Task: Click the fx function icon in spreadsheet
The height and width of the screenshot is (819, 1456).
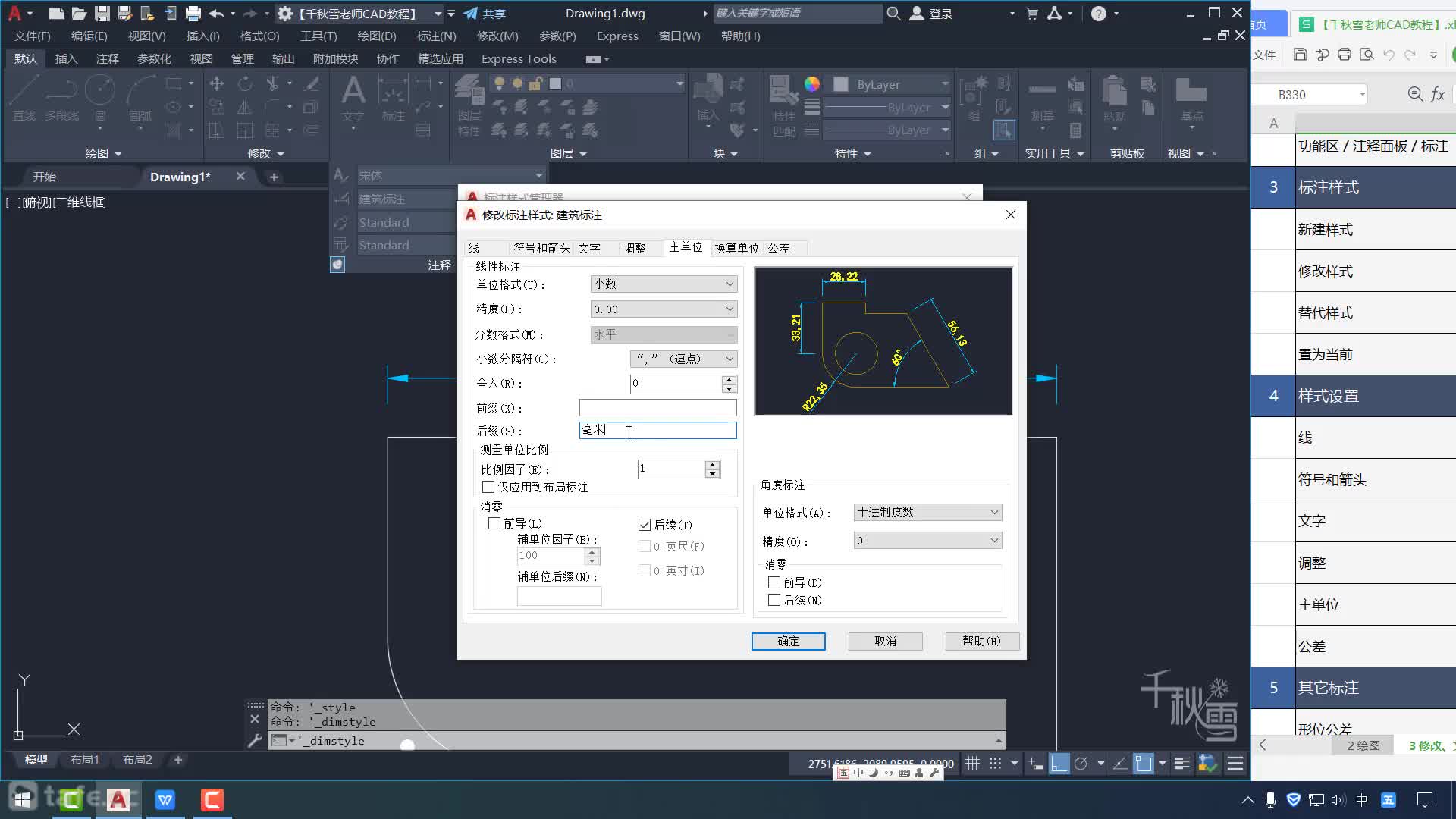Action: click(1438, 94)
